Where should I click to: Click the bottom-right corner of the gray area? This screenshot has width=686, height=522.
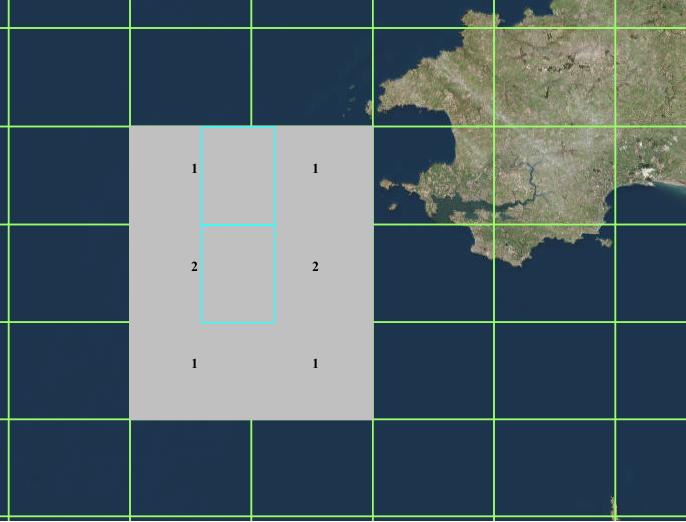tap(372, 418)
